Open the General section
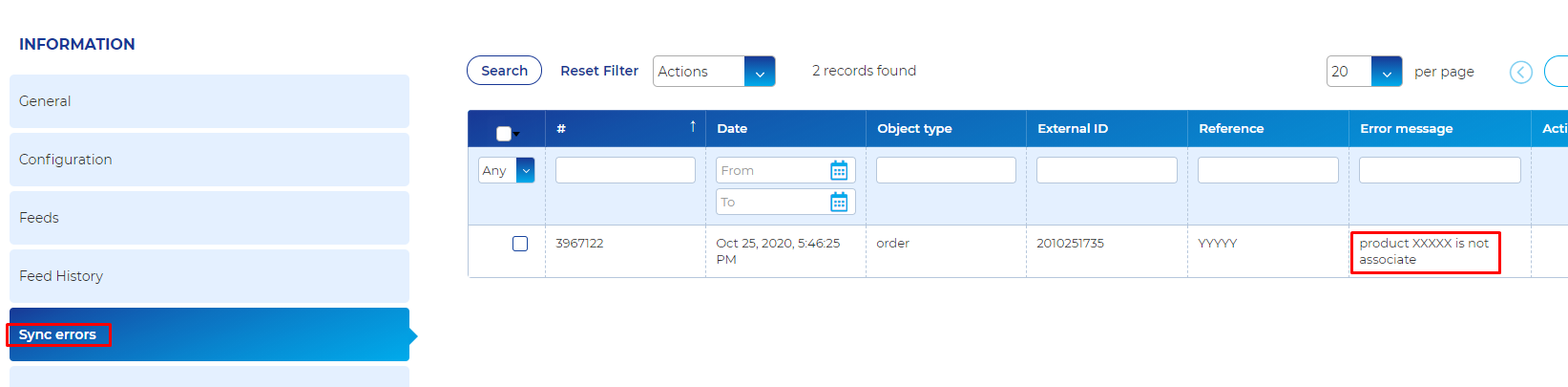This screenshot has height=387, width=1568. (x=209, y=101)
